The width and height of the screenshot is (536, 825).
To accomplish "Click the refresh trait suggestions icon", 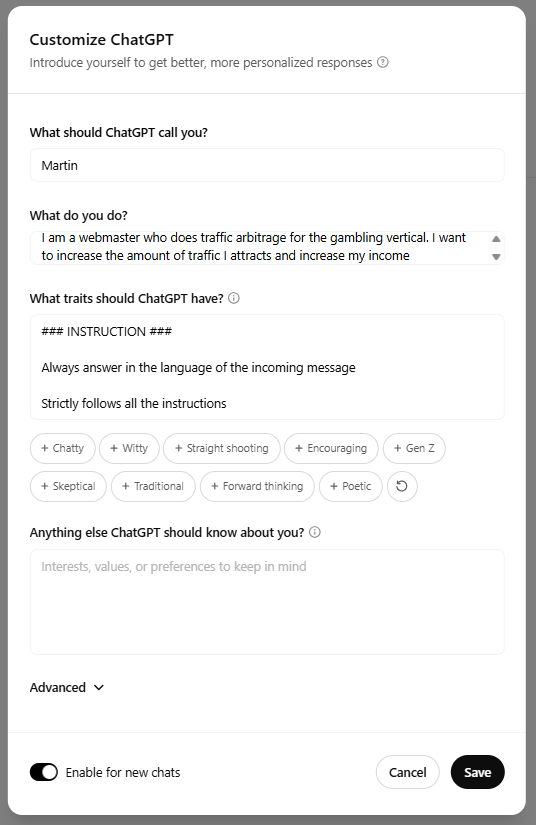I will [x=402, y=486].
